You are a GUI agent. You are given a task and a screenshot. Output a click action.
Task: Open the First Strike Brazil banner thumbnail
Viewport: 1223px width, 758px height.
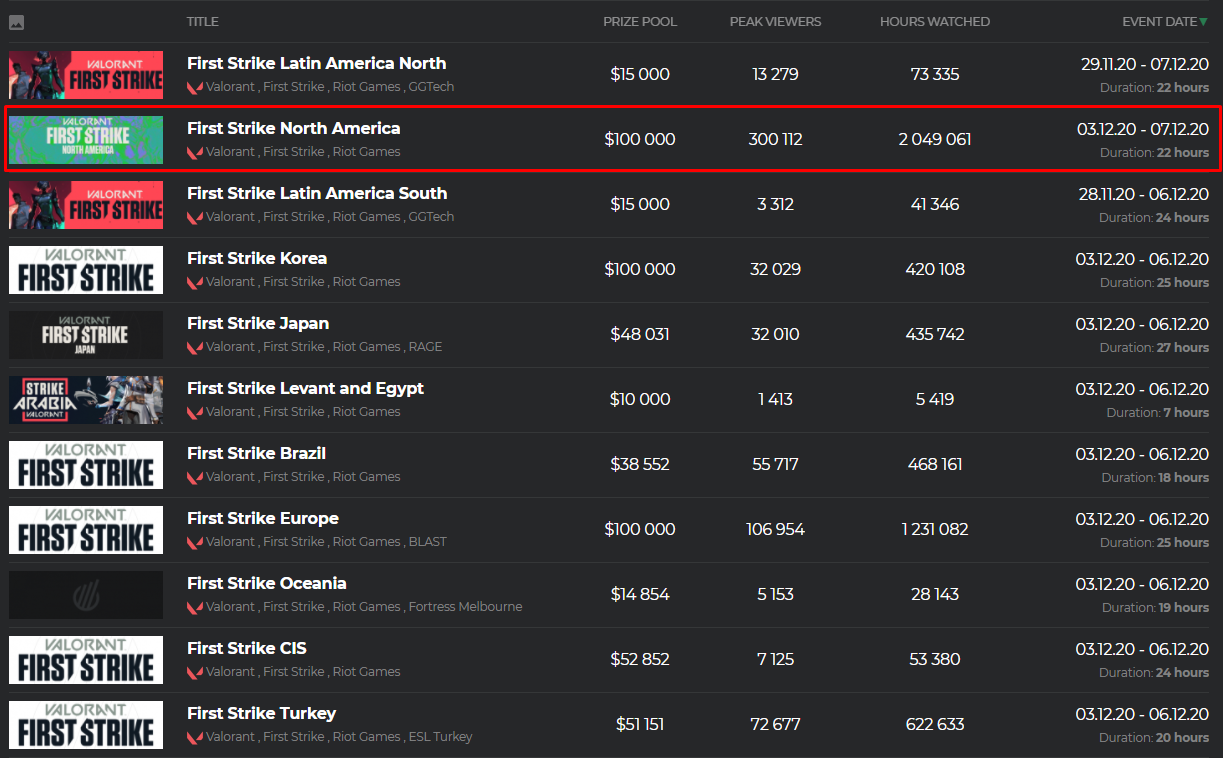[86, 465]
